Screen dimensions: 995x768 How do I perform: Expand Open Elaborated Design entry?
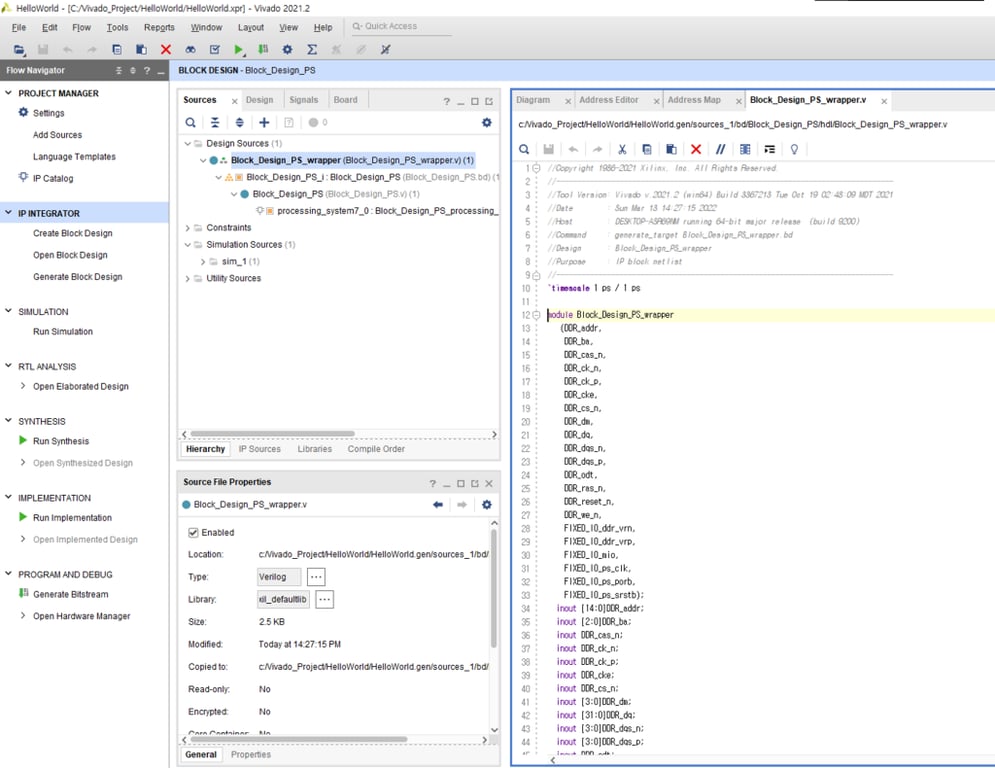pyautogui.click(x=24, y=386)
